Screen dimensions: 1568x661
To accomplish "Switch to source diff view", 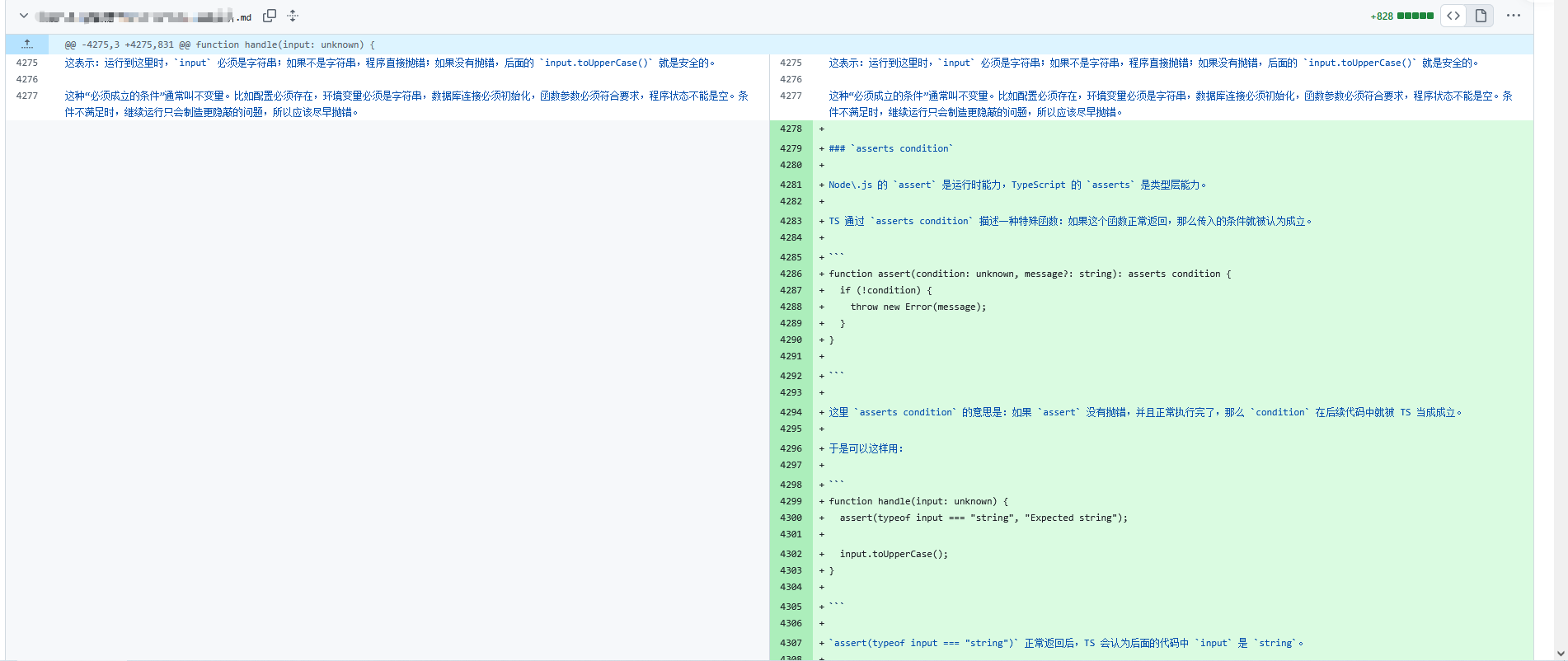I will 1453,16.
